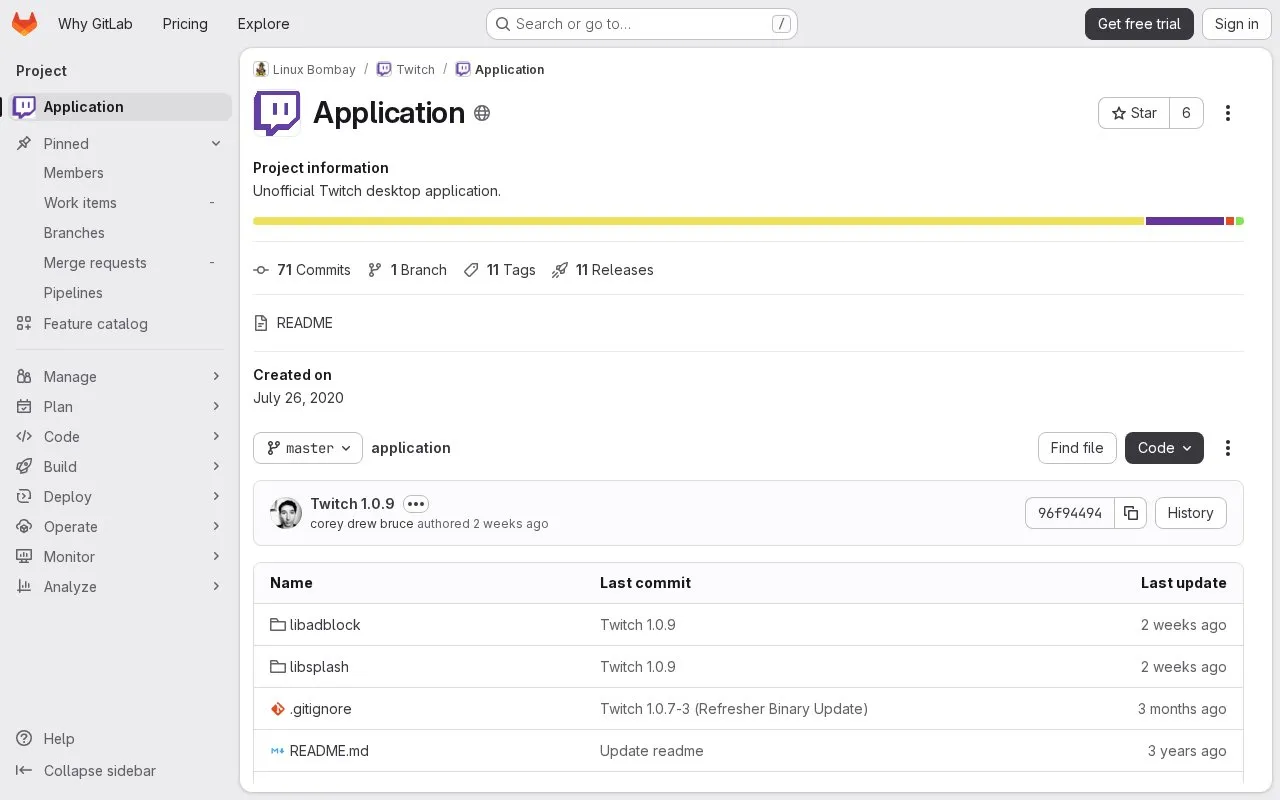Open the libsplash folder
The height and width of the screenshot is (800, 1280).
point(319,667)
